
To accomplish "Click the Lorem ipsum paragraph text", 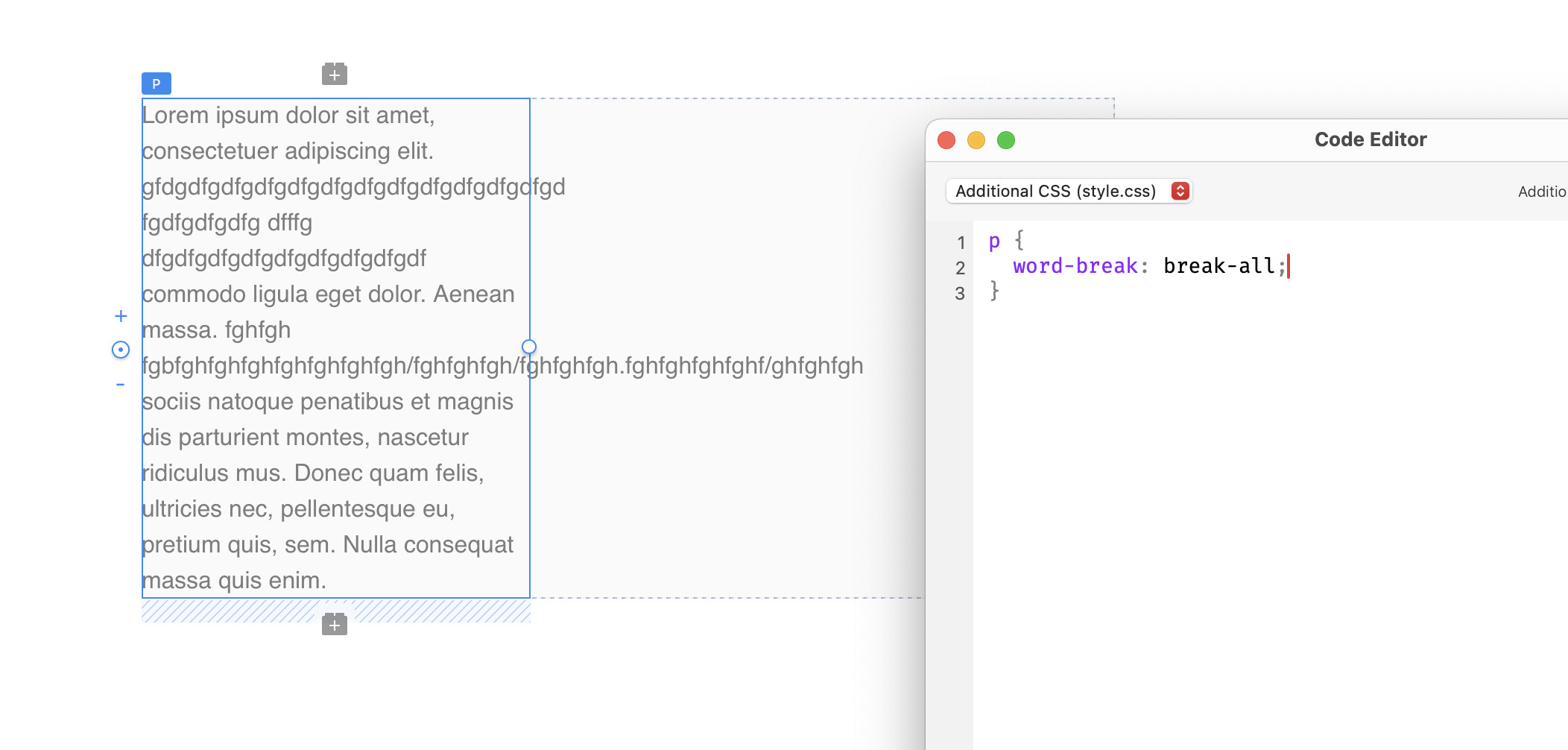I will [x=289, y=114].
